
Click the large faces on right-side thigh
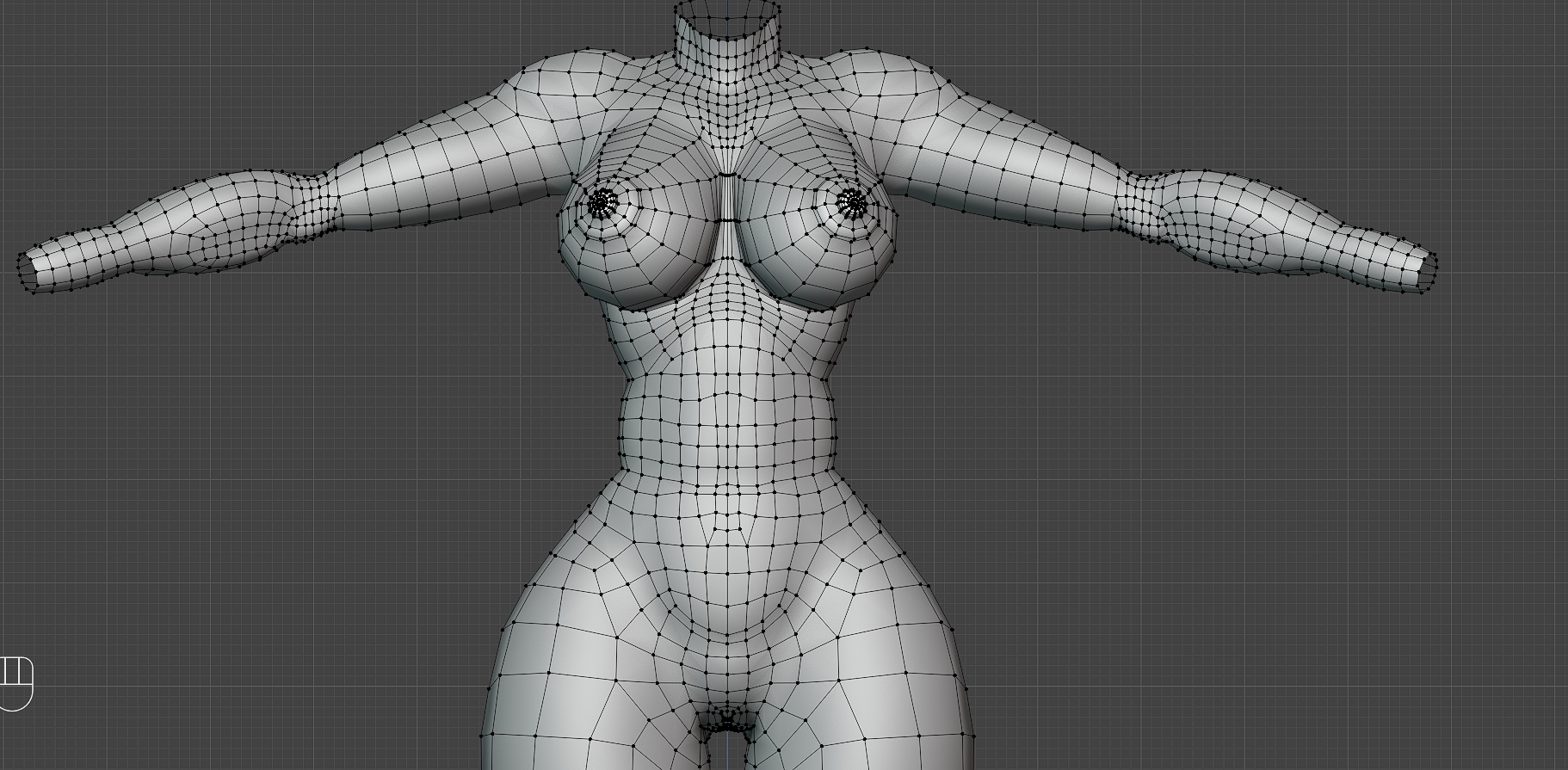[x=895, y=688]
